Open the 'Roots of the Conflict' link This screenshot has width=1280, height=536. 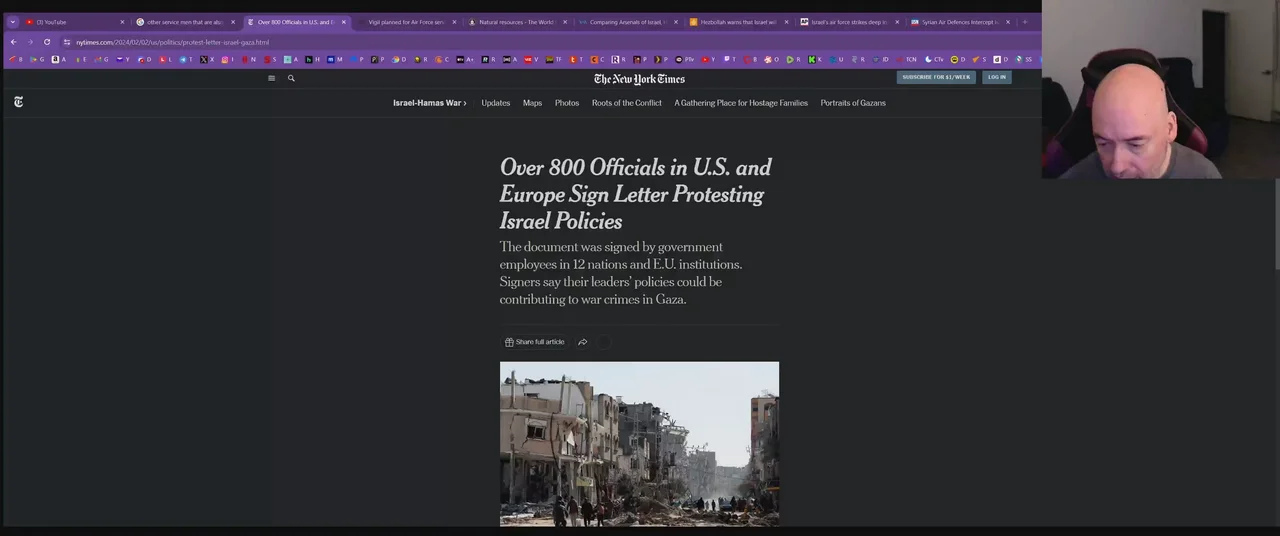coord(626,103)
